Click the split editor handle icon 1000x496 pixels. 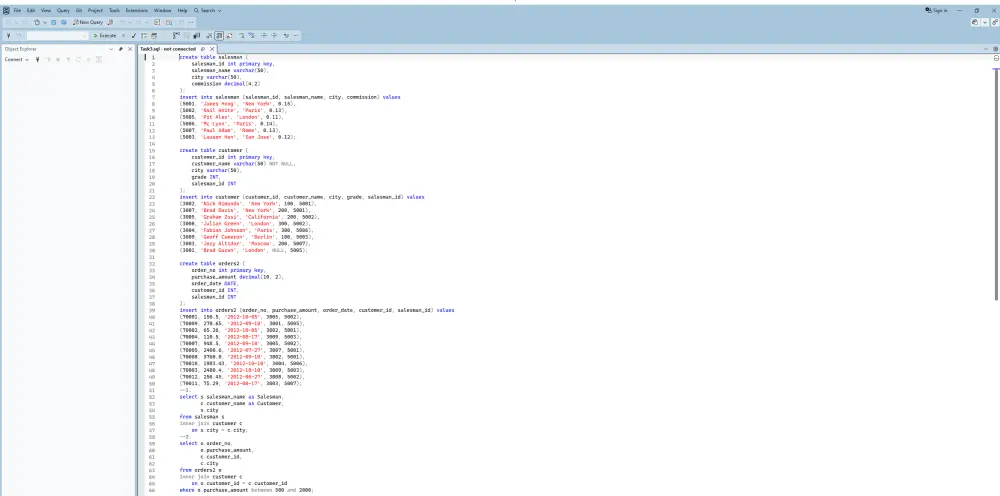[x=996, y=58]
